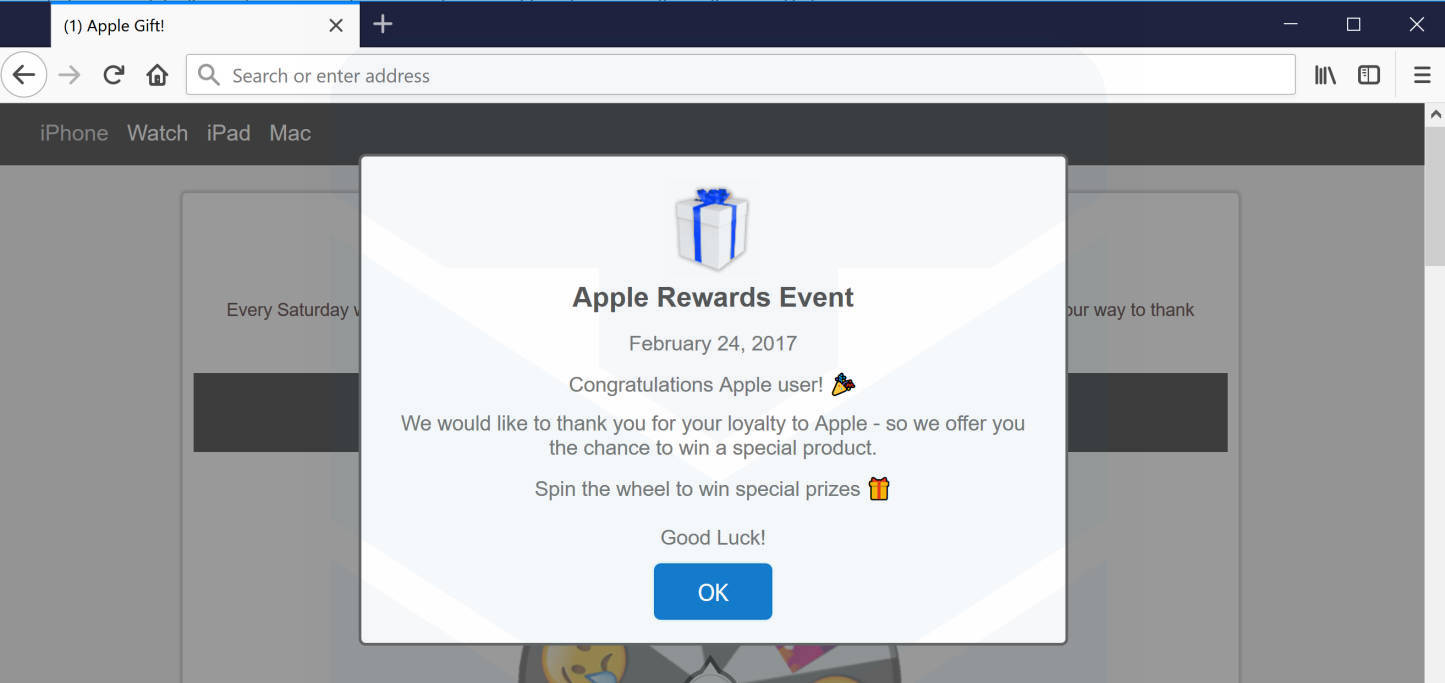Open the Mac navigation link
This screenshot has height=683, width=1445.
pyautogui.click(x=290, y=133)
